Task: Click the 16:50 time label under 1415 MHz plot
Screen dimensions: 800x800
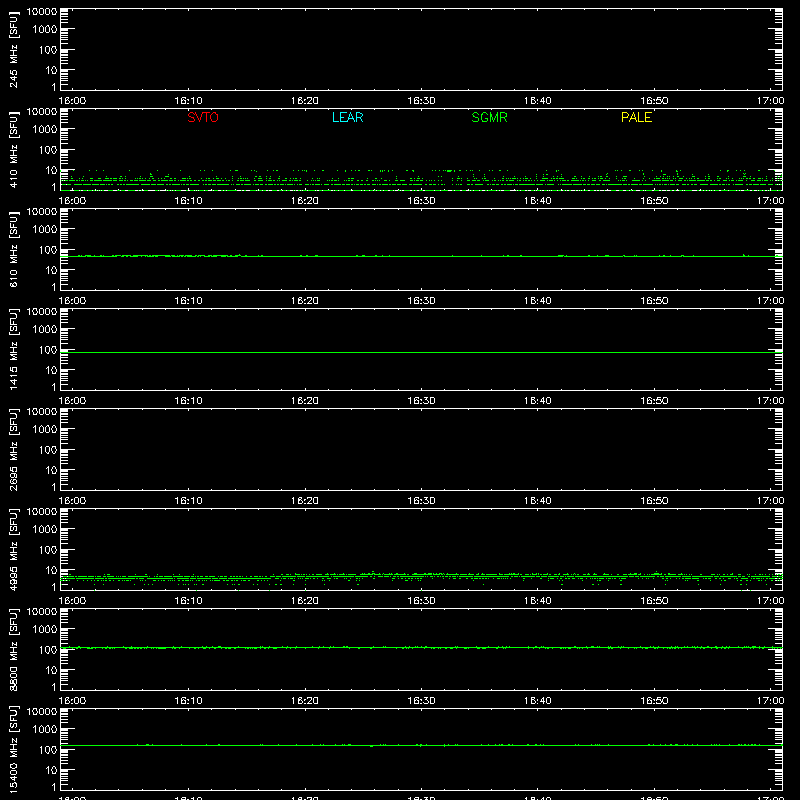Action: coord(654,401)
